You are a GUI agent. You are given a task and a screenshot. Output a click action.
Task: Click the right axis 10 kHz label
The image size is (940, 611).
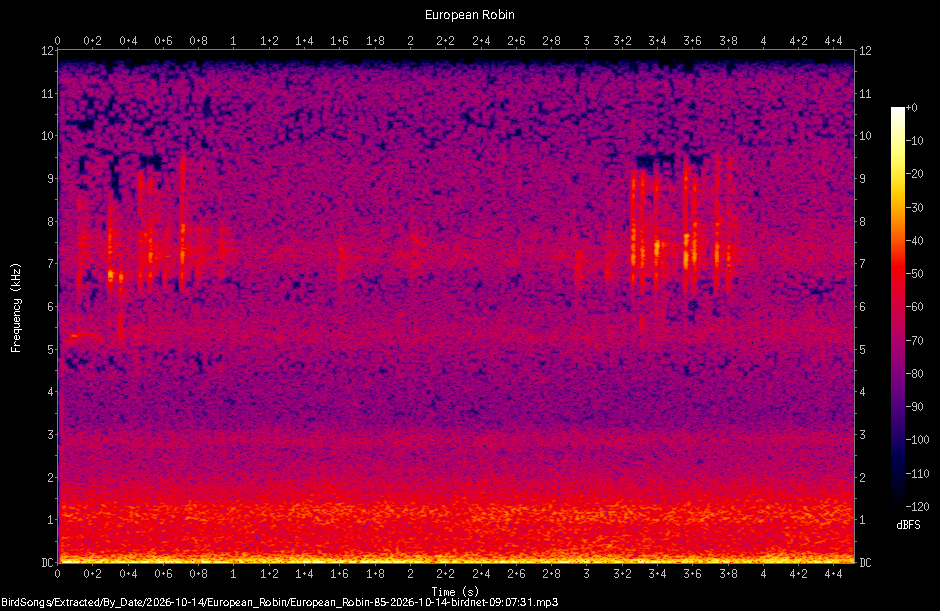[865, 136]
